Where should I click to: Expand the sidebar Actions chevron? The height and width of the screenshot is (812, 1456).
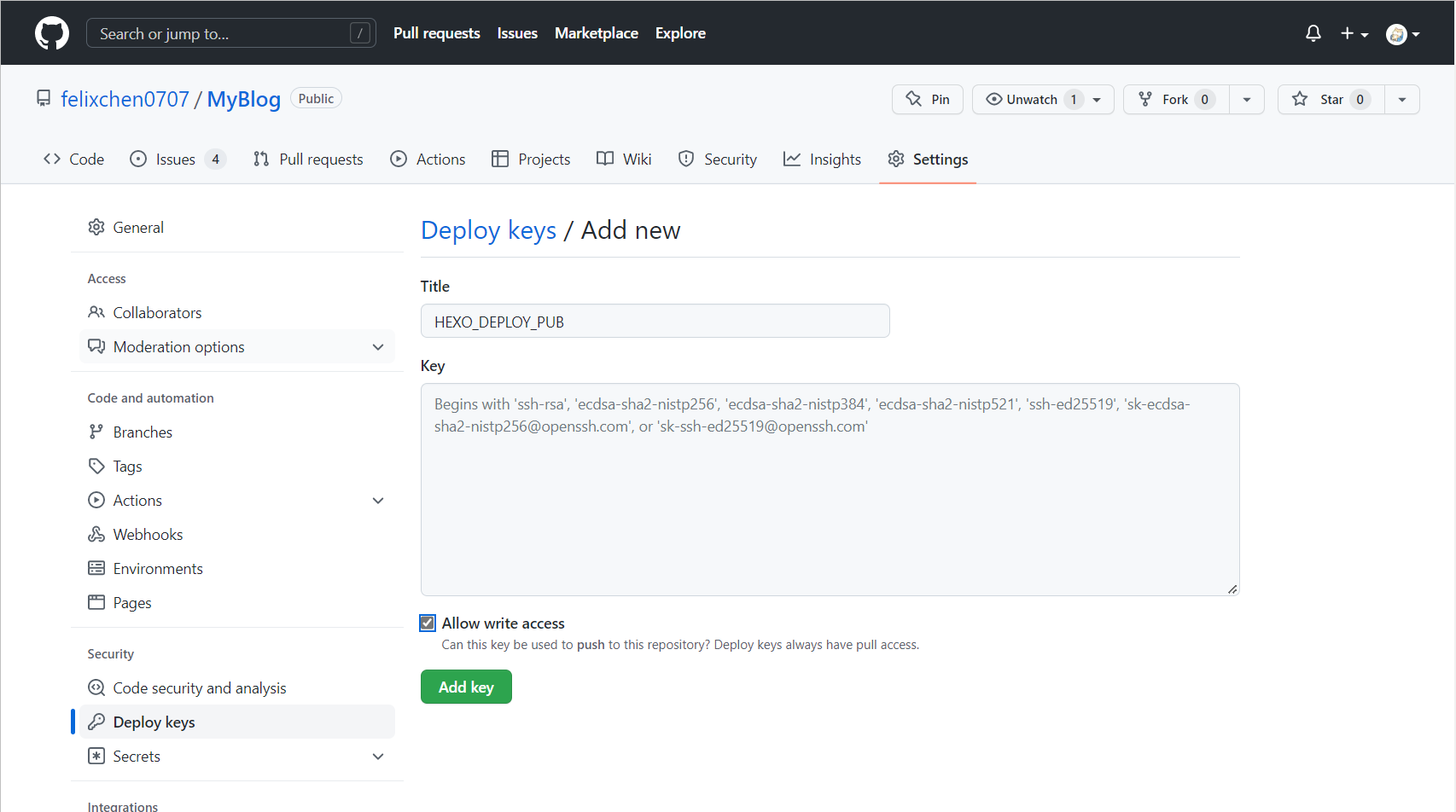(378, 501)
